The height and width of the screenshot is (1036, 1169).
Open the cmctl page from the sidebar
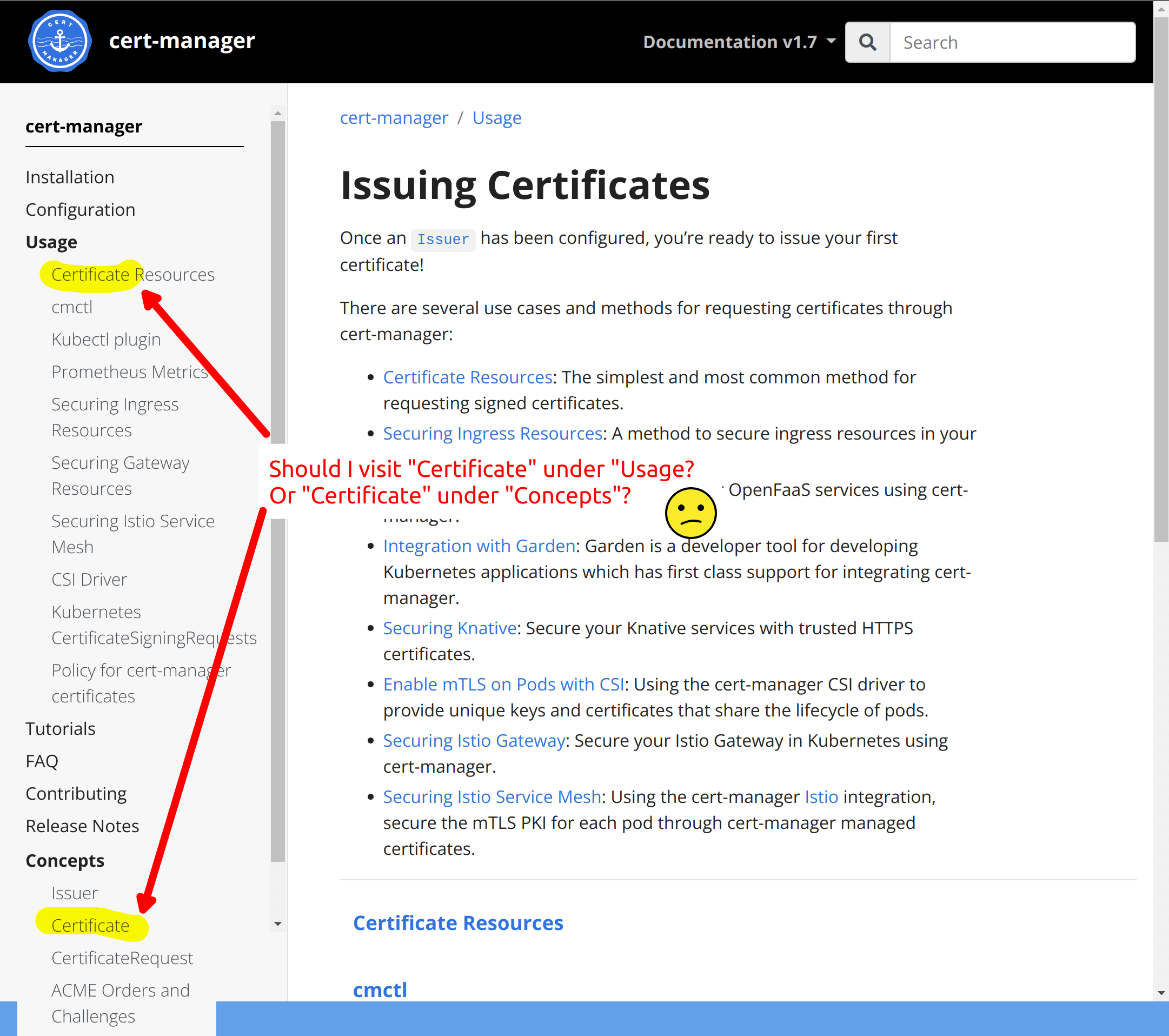[x=71, y=307]
